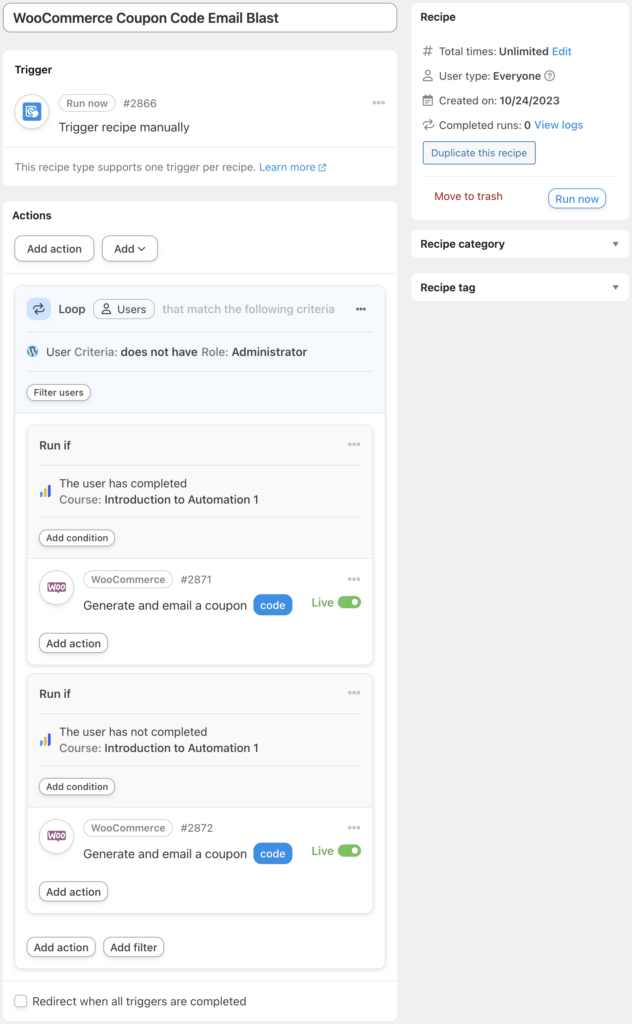Click the Duplicate this recipe button

click(x=479, y=153)
